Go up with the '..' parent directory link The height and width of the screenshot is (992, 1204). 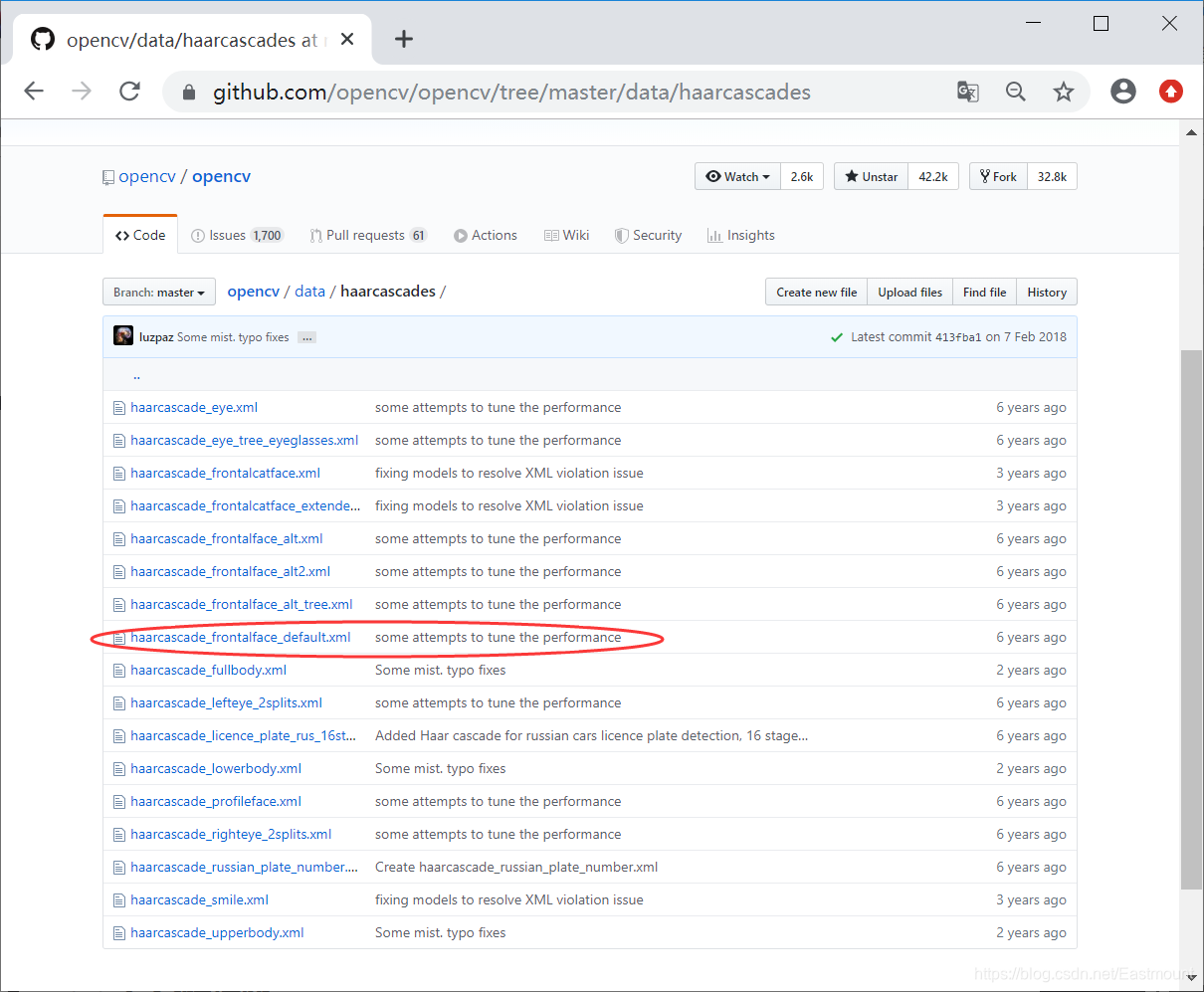coord(136,375)
